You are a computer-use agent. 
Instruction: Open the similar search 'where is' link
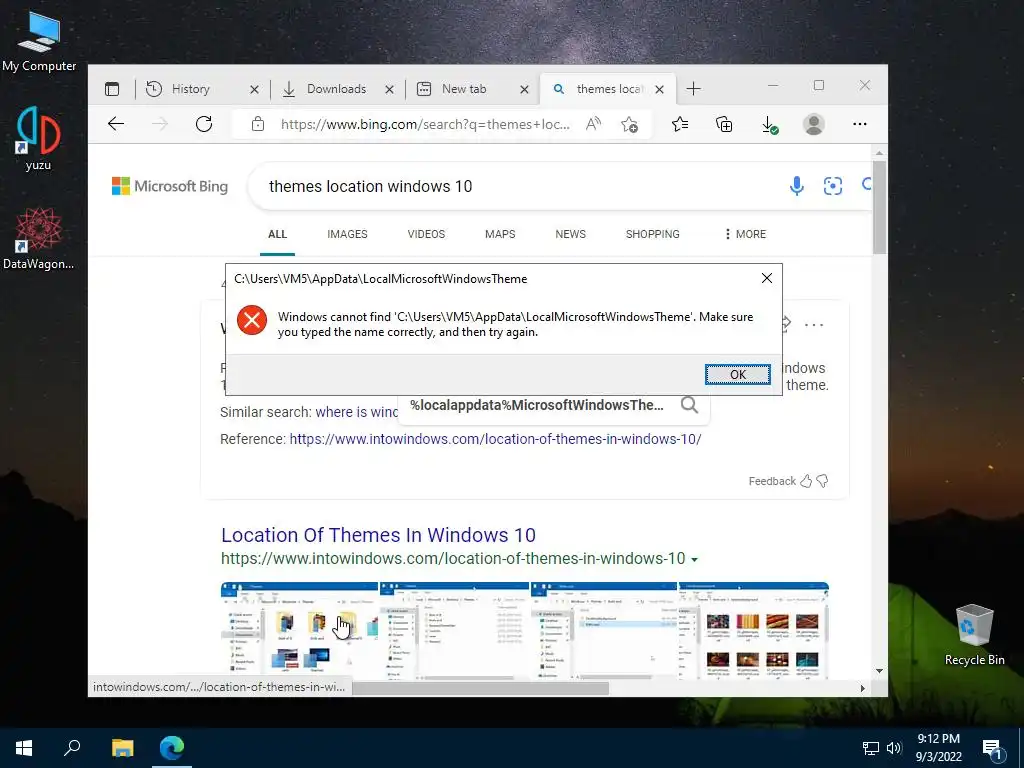357,412
